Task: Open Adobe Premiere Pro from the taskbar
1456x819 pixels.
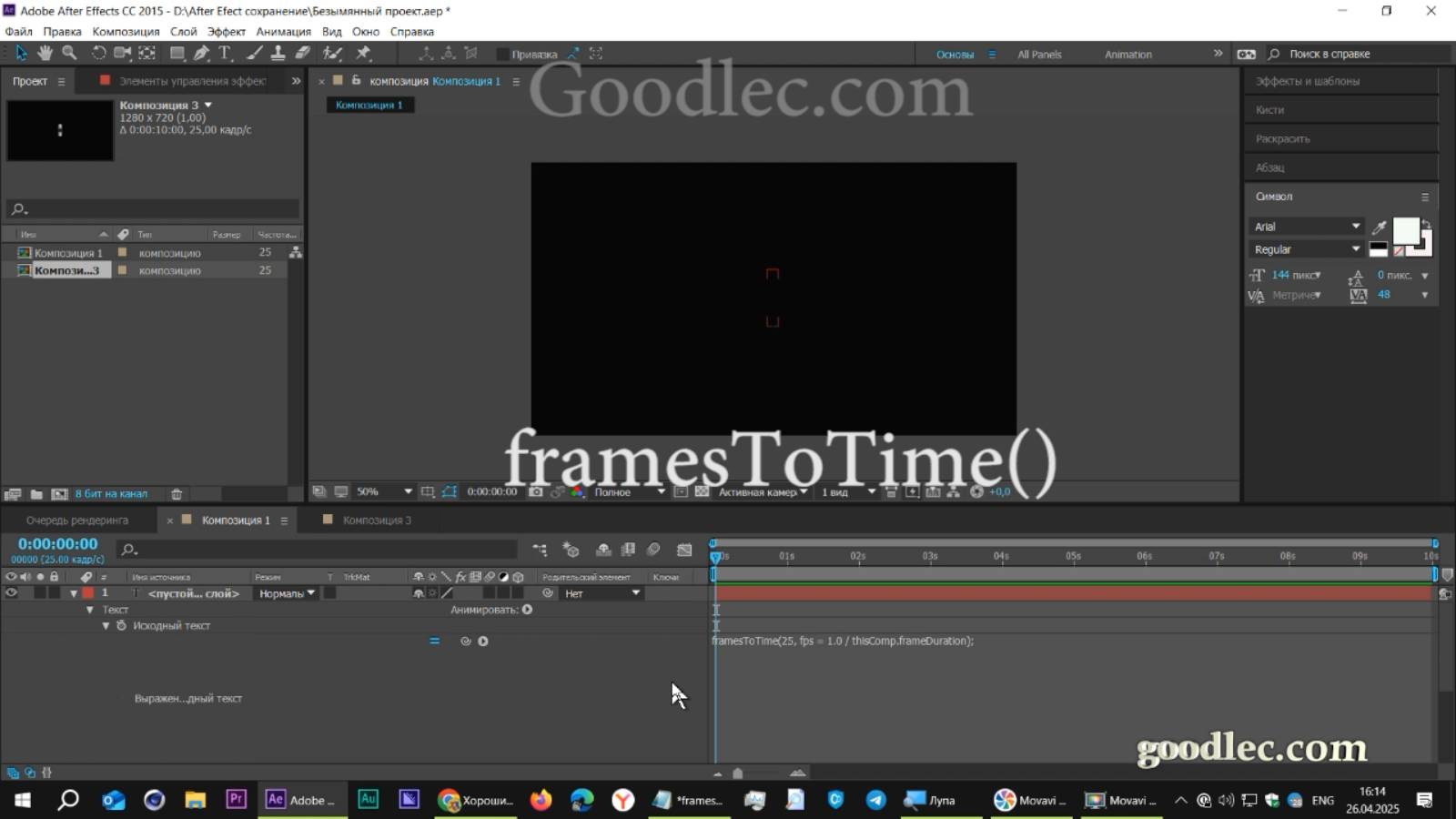Action: 235,800
